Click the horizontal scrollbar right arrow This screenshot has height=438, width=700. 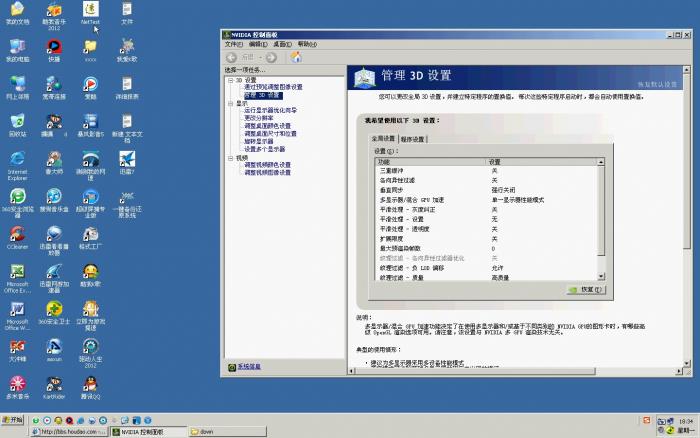[679, 371]
